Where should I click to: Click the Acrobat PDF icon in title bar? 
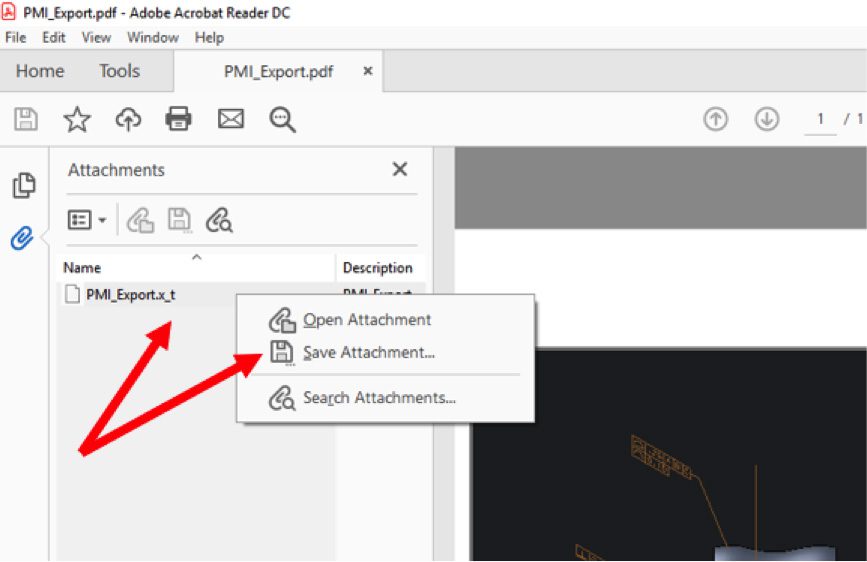(9, 11)
